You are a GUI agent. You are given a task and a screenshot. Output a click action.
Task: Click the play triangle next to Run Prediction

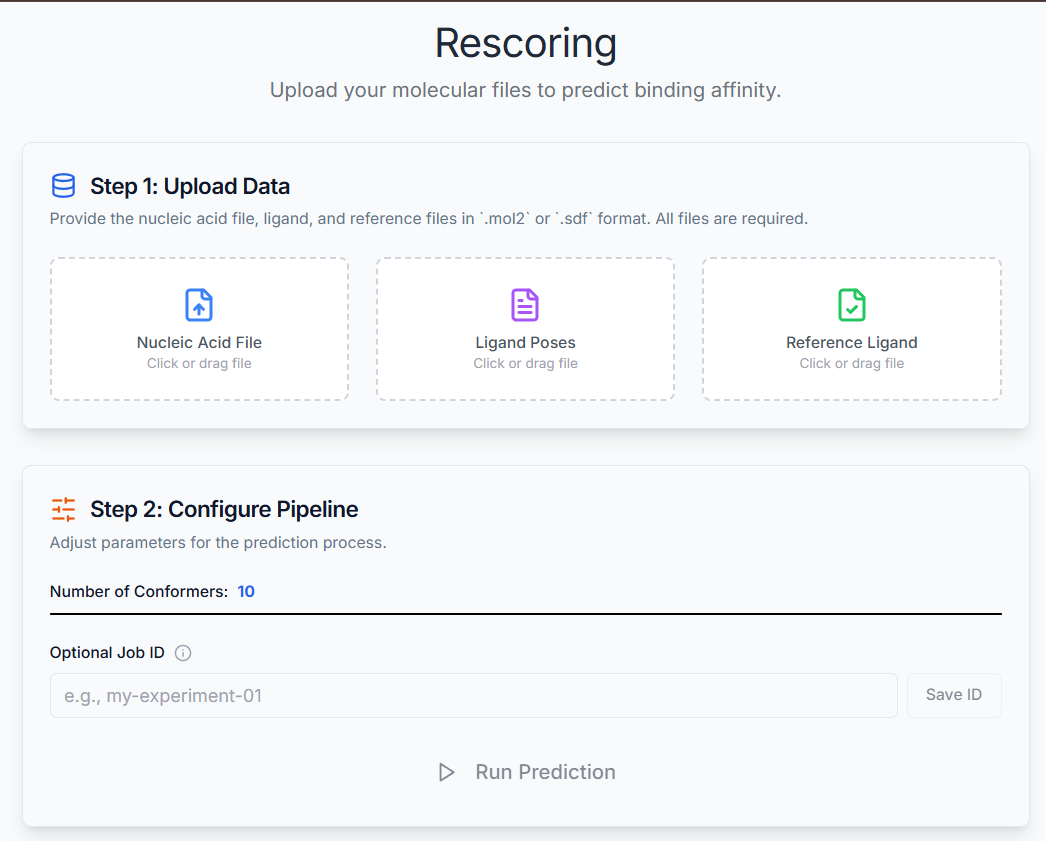point(447,771)
